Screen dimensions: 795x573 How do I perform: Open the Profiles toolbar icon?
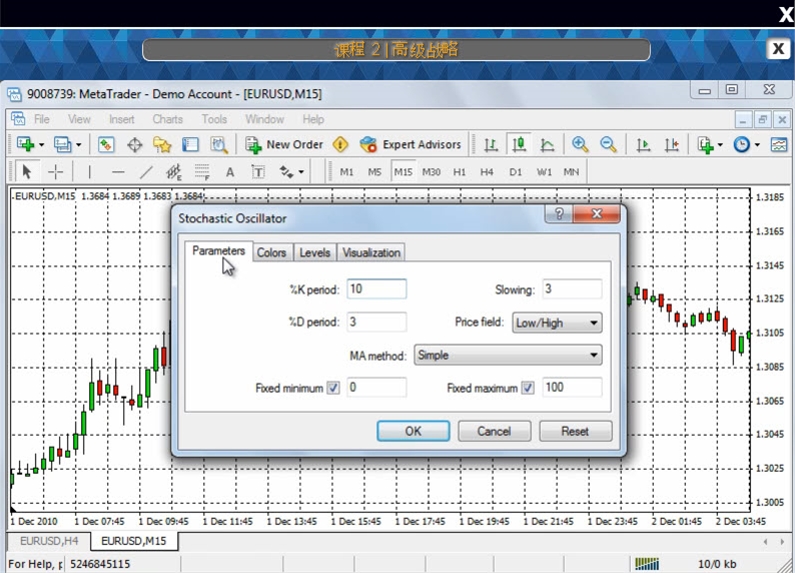point(62,145)
